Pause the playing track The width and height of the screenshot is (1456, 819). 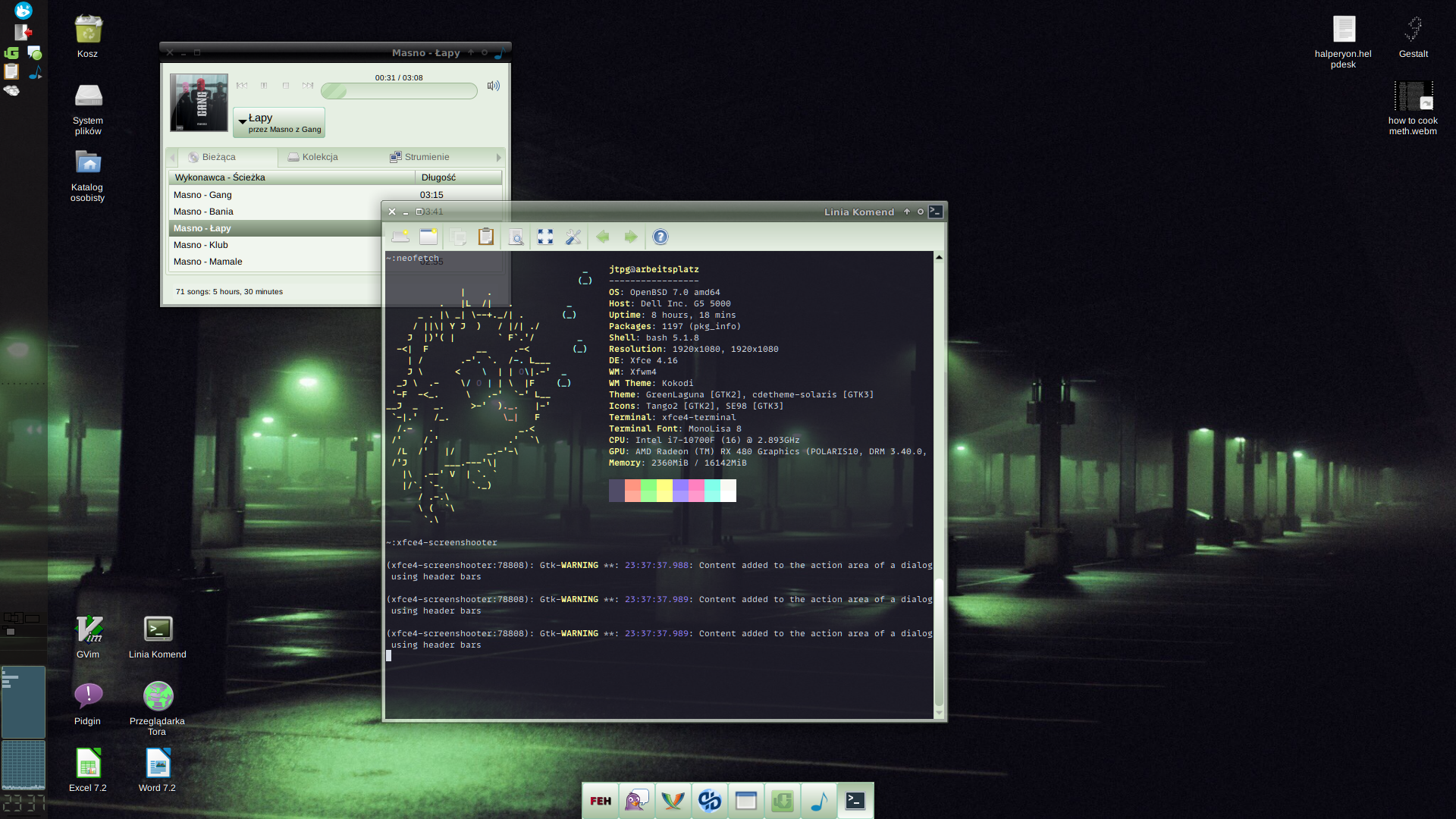(x=264, y=86)
